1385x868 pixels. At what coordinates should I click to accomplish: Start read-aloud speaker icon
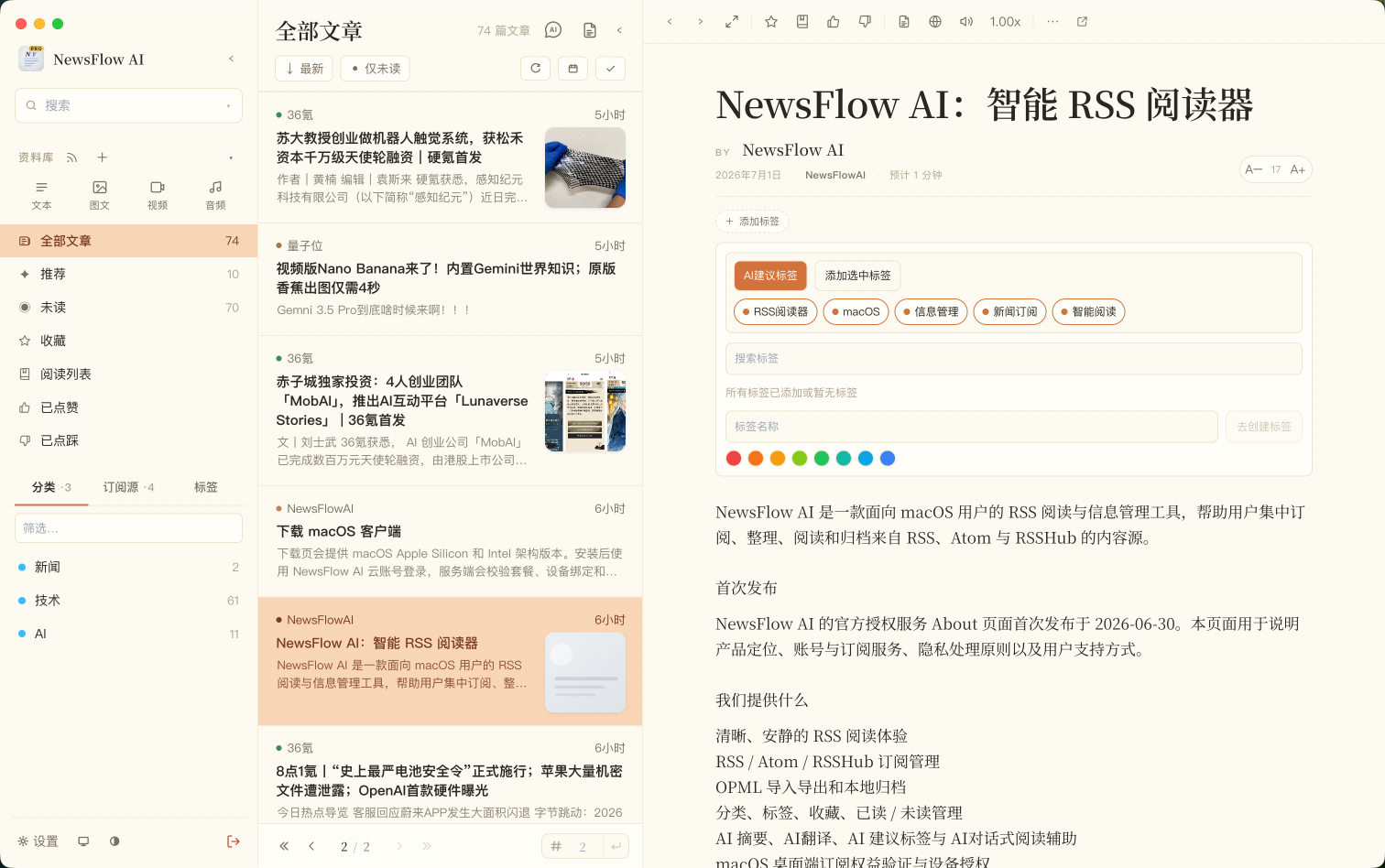click(966, 22)
